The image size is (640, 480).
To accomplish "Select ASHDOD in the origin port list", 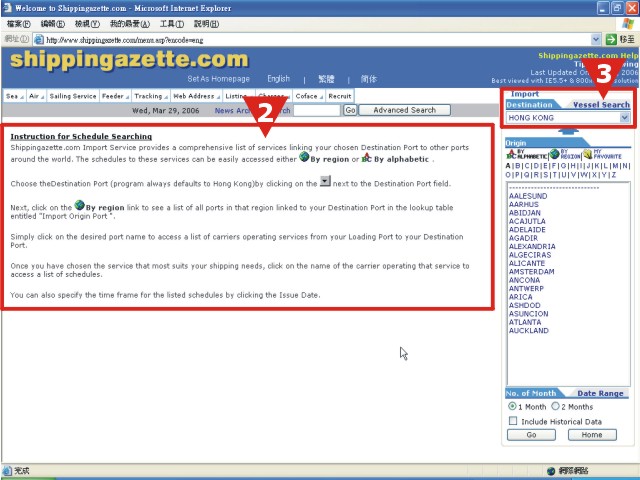I will click(524, 305).
